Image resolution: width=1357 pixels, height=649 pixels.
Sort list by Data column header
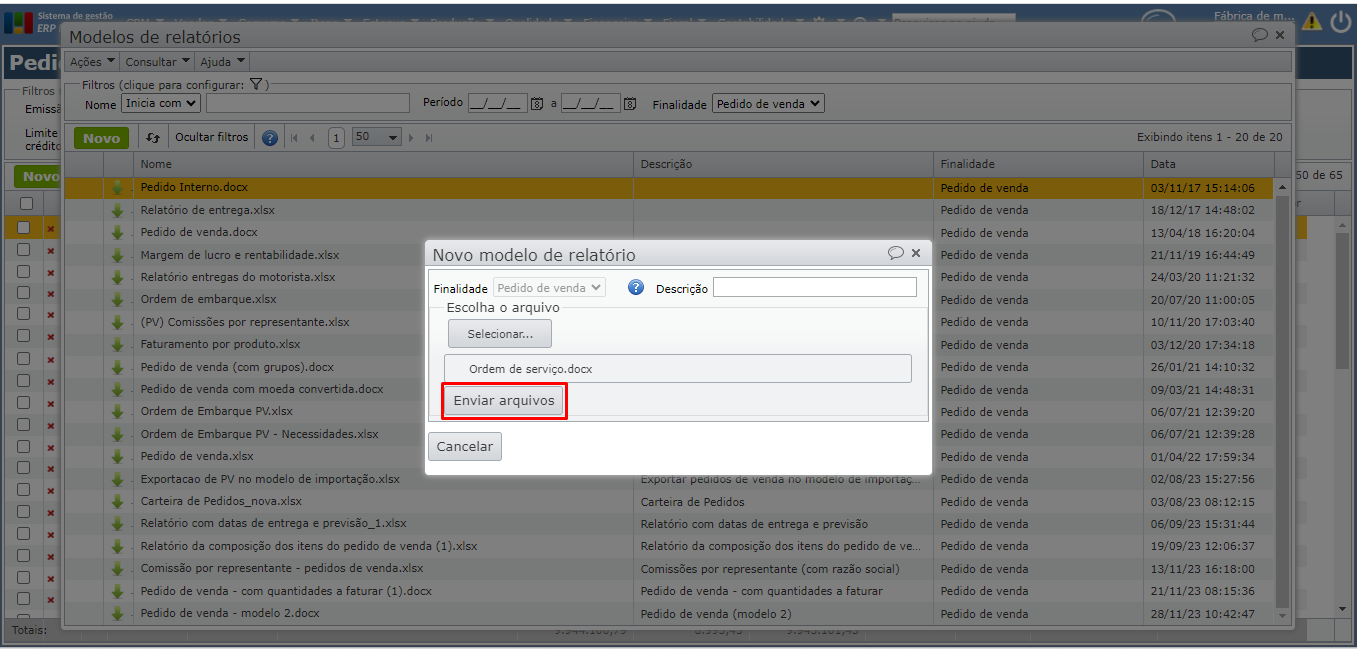(x=1209, y=164)
